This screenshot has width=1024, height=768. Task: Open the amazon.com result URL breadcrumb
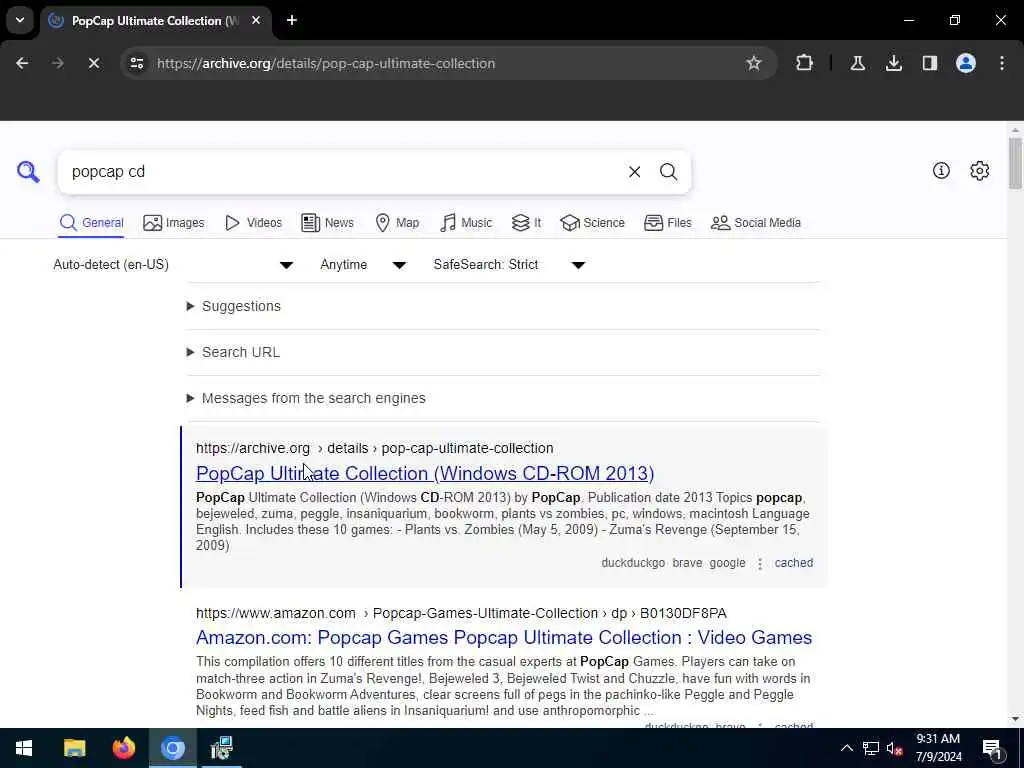point(461,613)
